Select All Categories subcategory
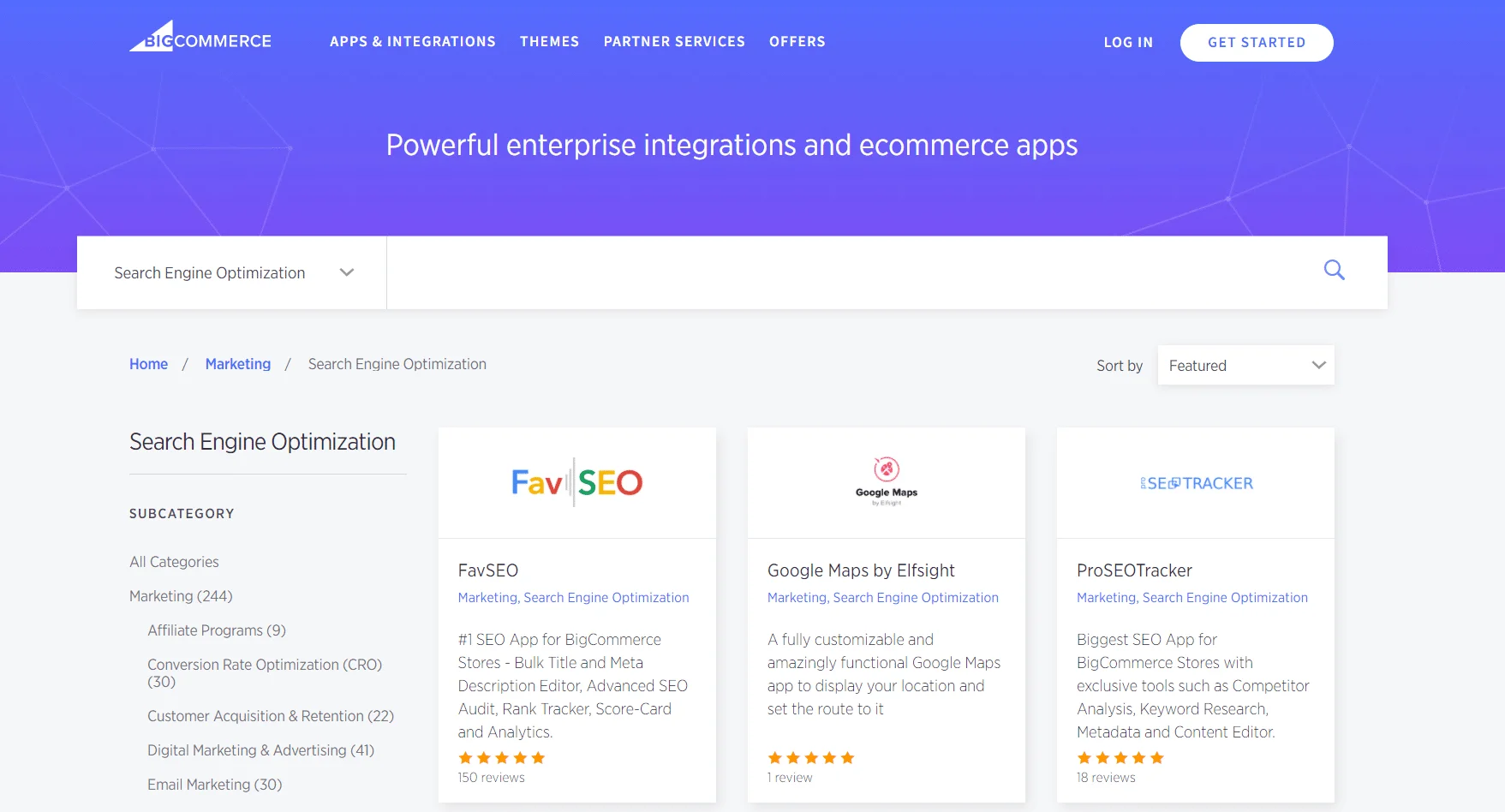Image resolution: width=1505 pixels, height=812 pixels. tap(174, 562)
